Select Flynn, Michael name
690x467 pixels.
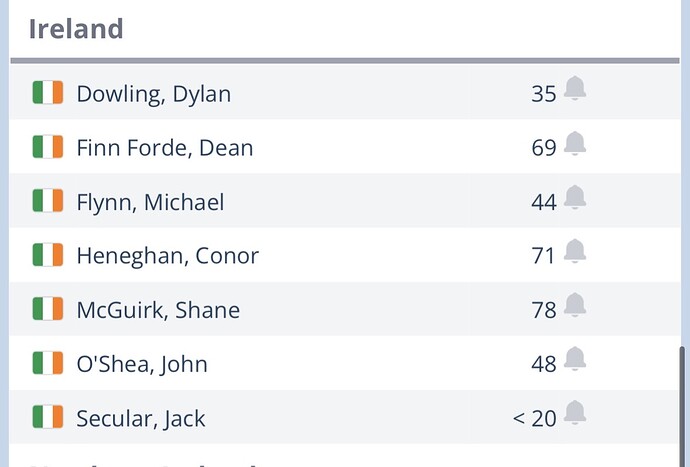point(150,202)
